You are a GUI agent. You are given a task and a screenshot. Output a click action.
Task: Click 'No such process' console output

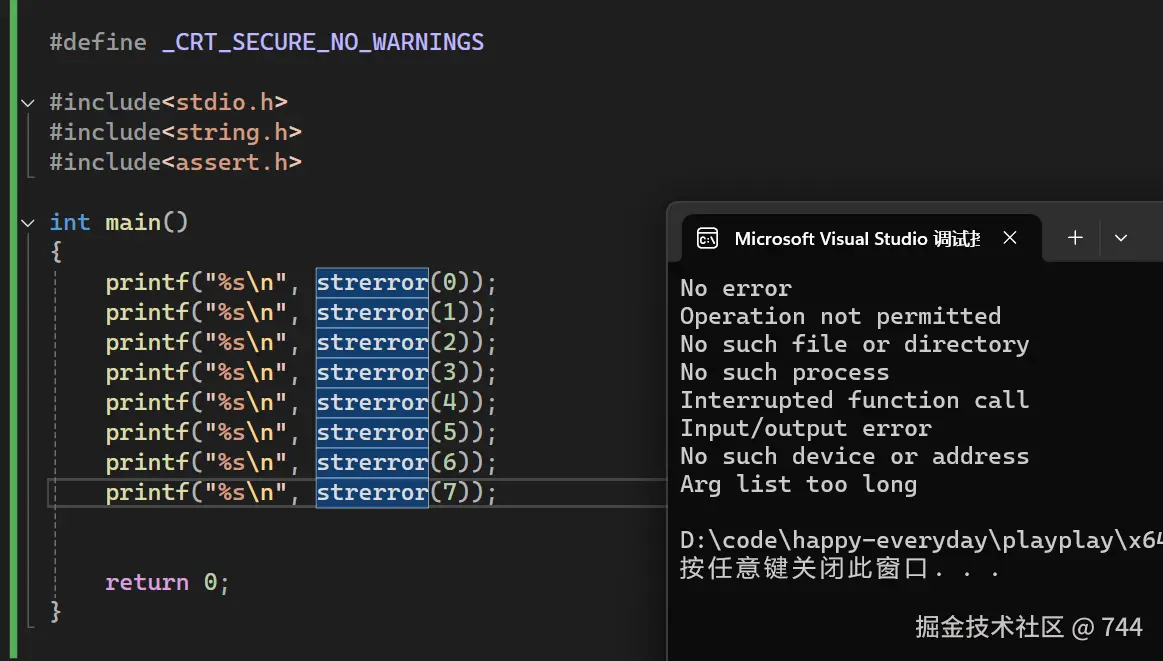pyautogui.click(x=785, y=372)
